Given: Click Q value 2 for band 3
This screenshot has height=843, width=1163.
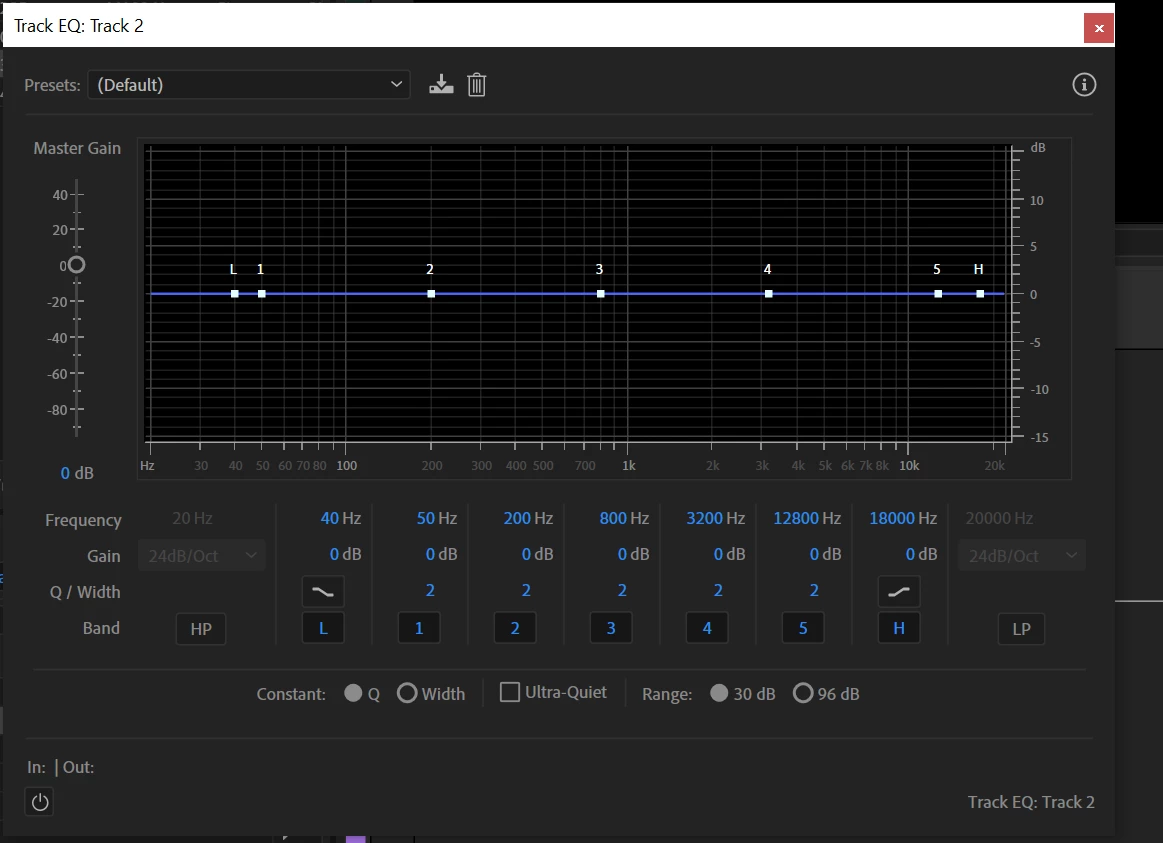Looking at the screenshot, I should [622, 590].
